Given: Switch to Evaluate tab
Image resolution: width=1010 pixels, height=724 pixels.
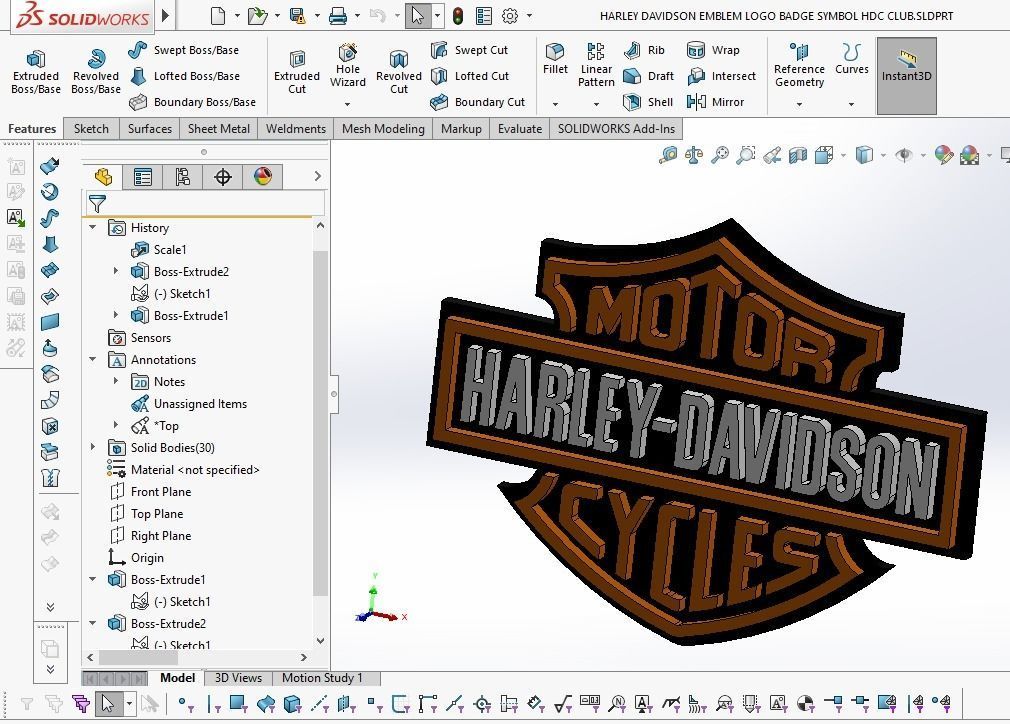Looking at the screenshot, I should tap(520, 129).
